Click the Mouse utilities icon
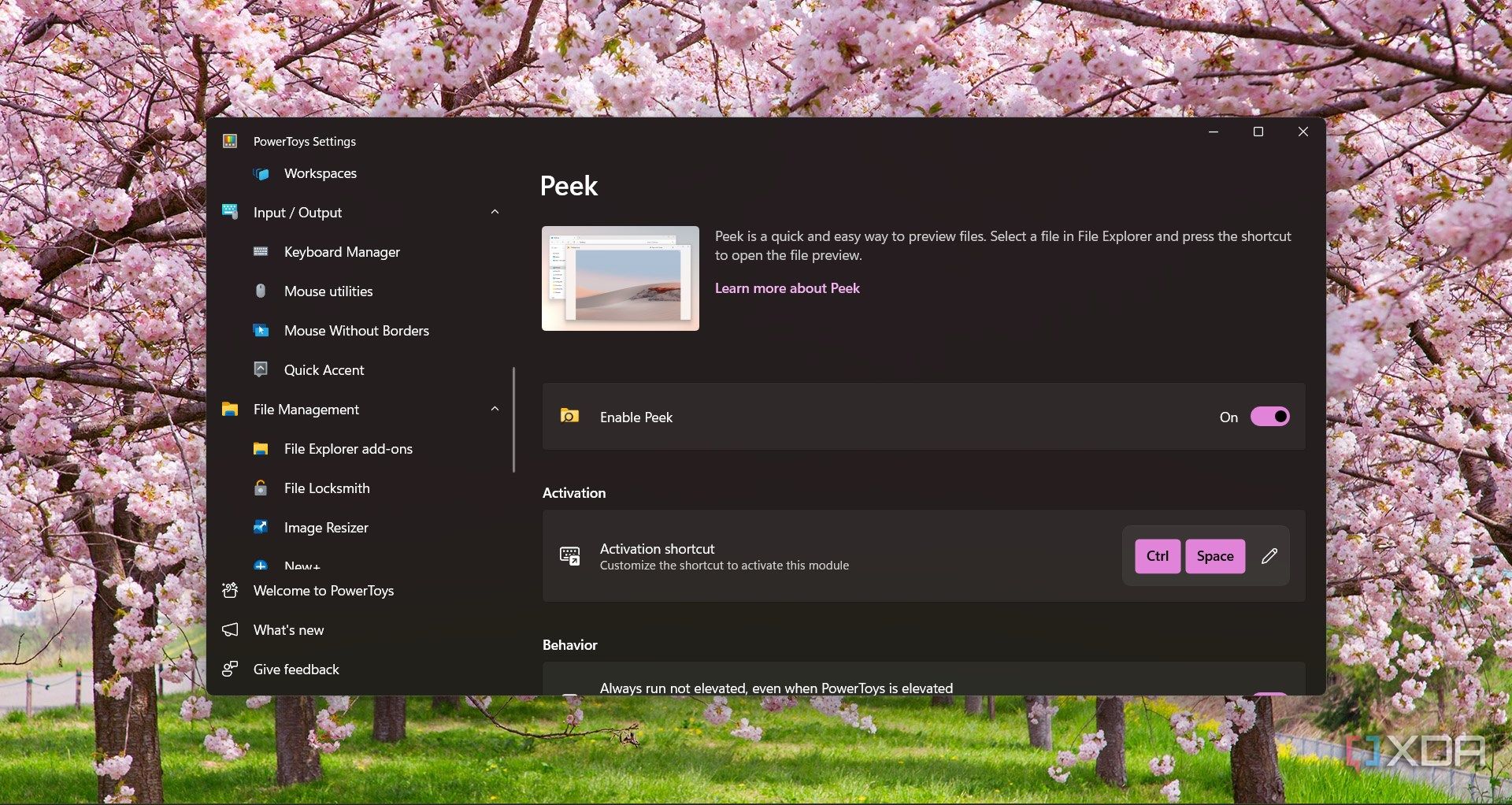The width and height of the screenshot is (1512, 805). point(261,291)
